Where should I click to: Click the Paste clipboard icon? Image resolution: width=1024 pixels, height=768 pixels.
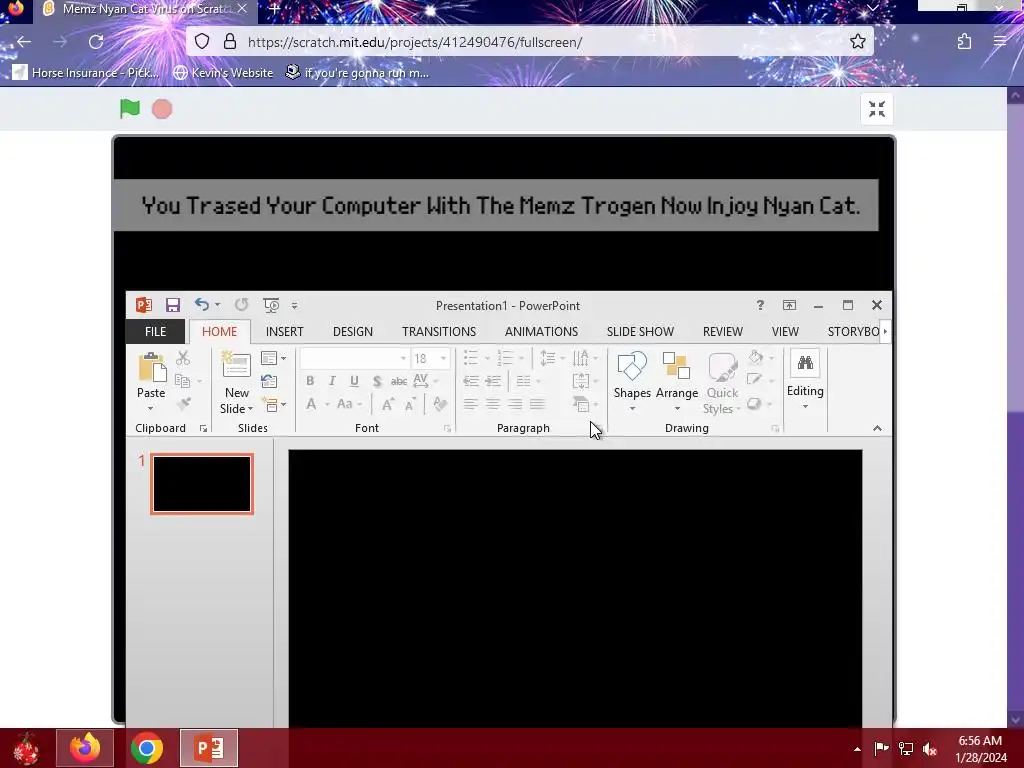(x=152, y=368)
